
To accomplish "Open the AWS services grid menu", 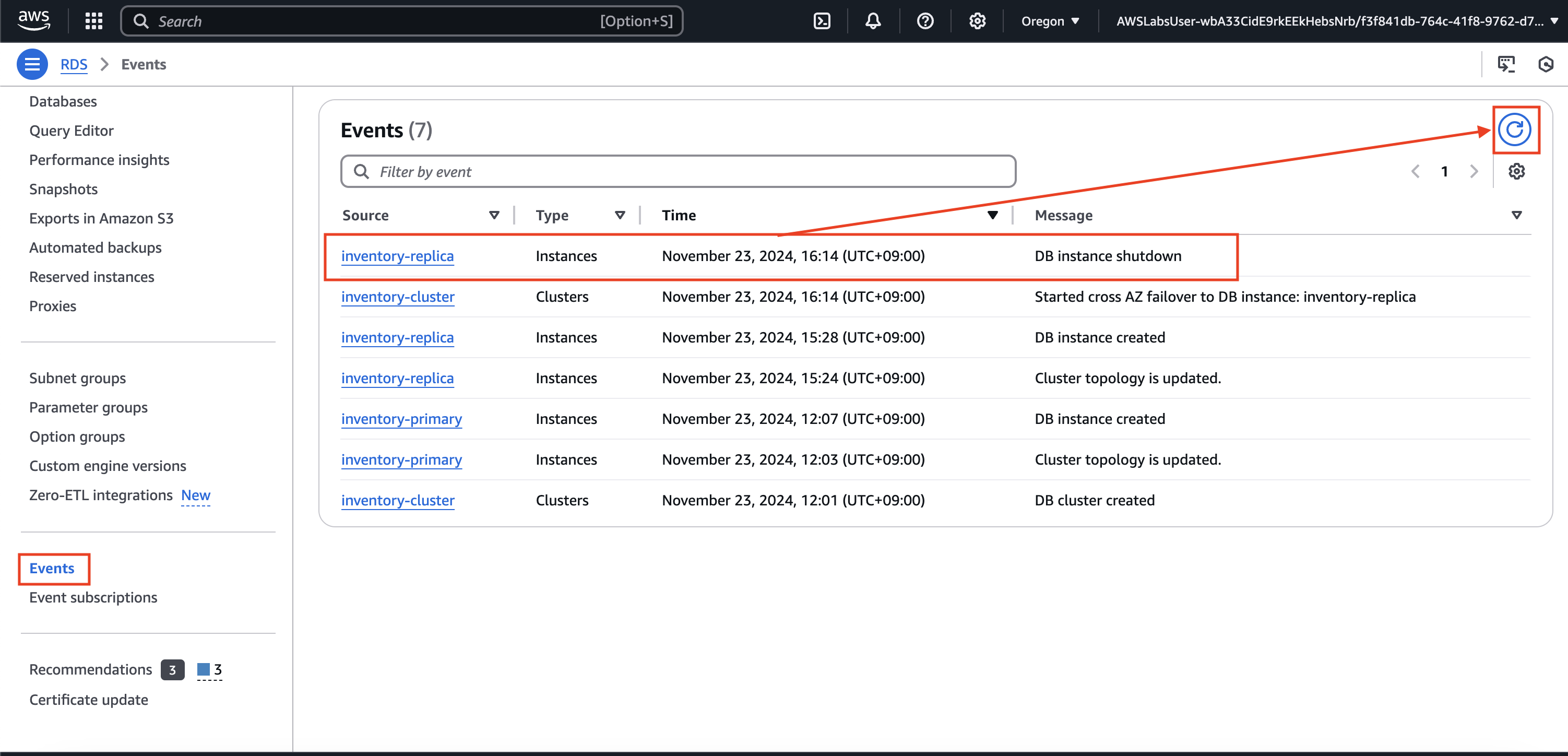I will (94, 21).
